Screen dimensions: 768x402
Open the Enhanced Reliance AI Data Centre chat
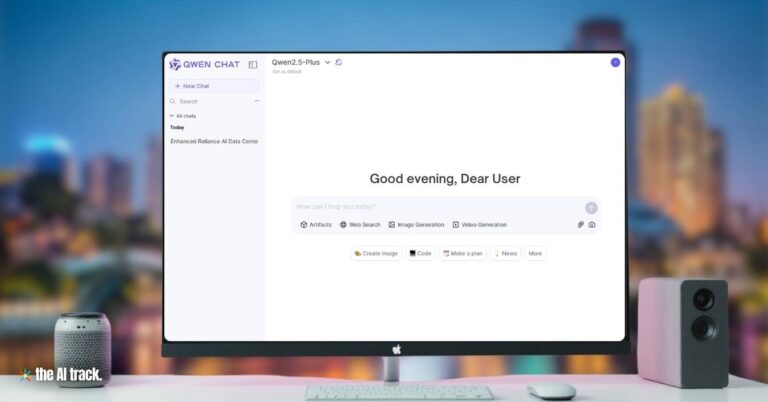(x=214, y=141)
